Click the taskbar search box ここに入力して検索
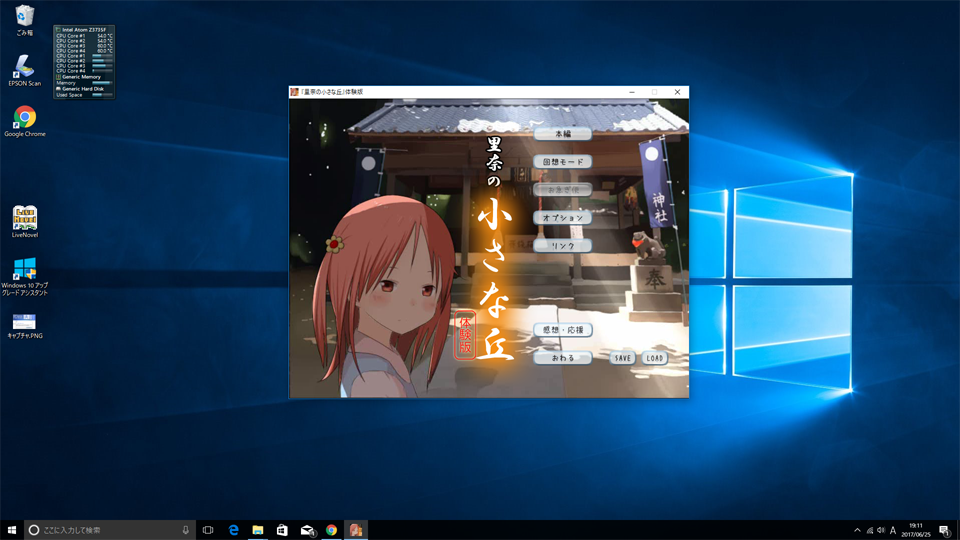This screenshot has height=540, width=960. pyautogui.click(x=110, y=530)
